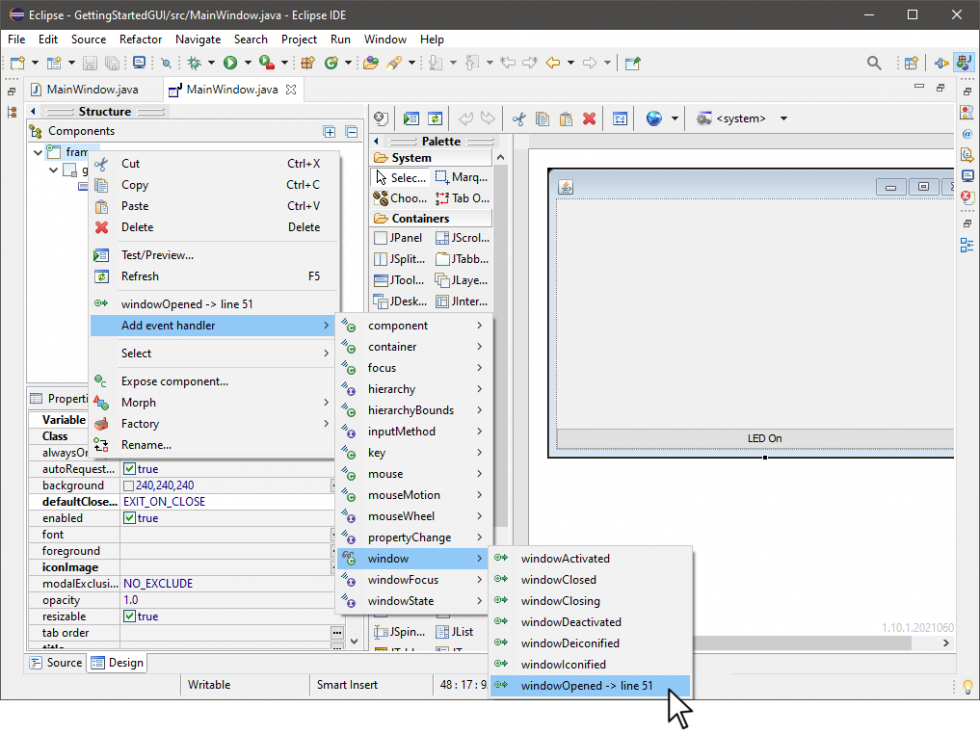This screenshot has height=734, width=980.
Task: Choose Rename... in context menu
Action: pos(212,445)
